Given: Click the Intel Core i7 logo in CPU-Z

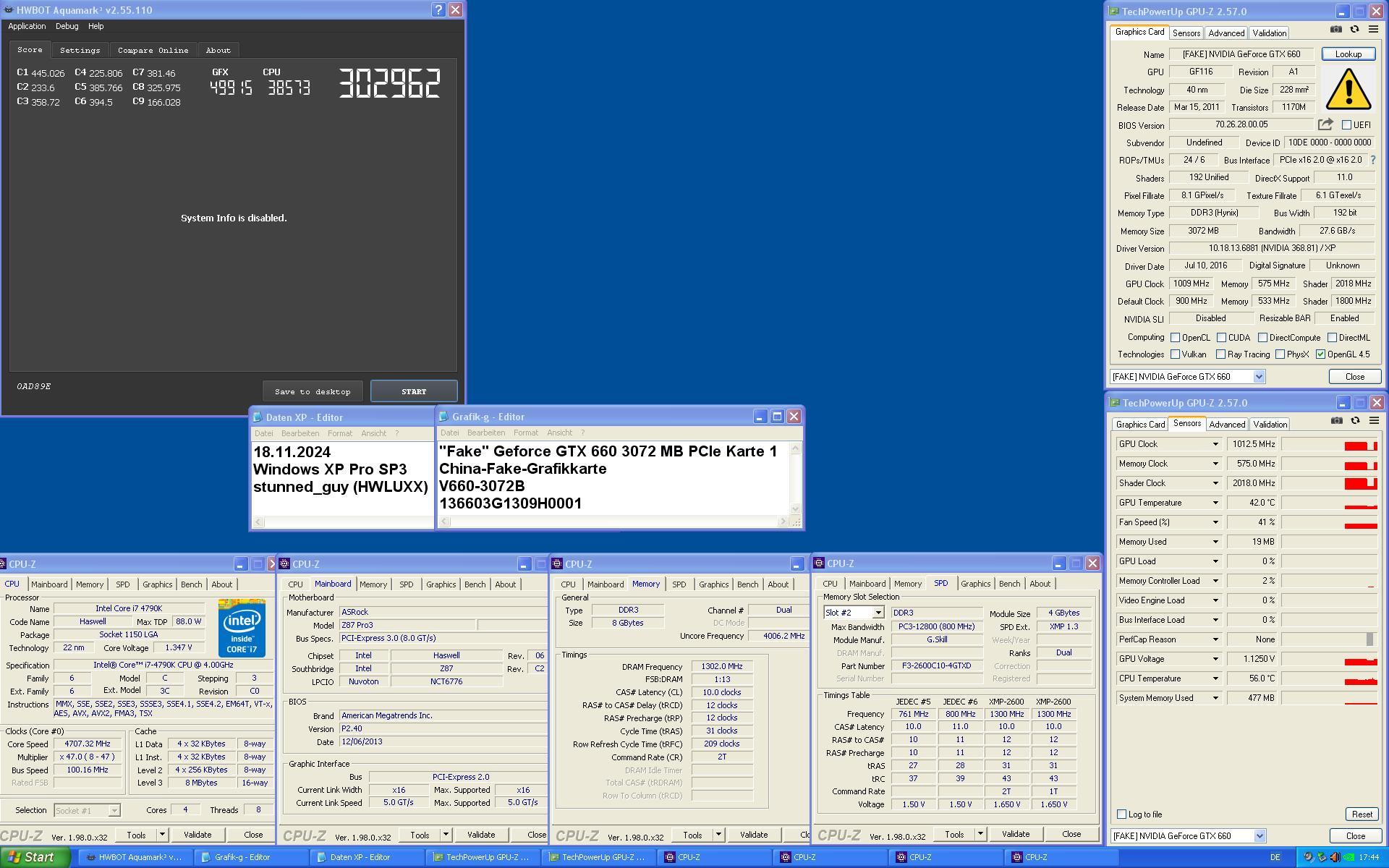Looking at the screenshot, I should [242, 627].
